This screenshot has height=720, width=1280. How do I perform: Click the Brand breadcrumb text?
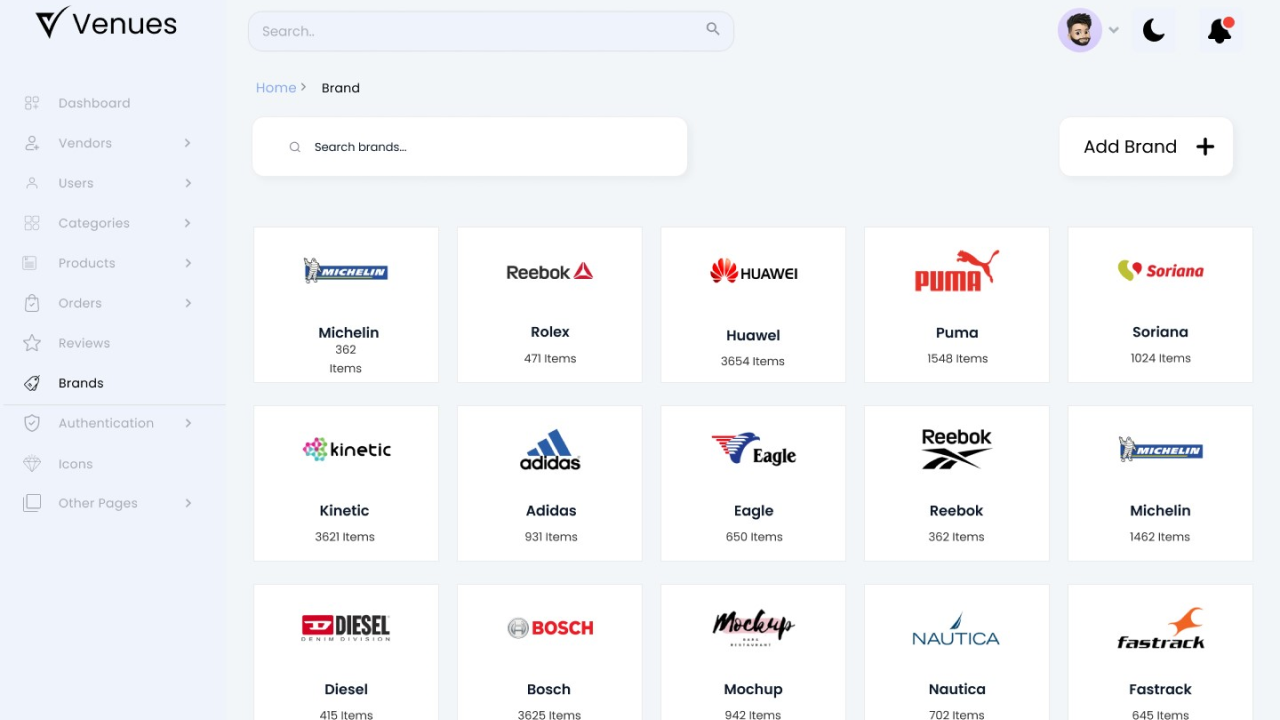341,88
